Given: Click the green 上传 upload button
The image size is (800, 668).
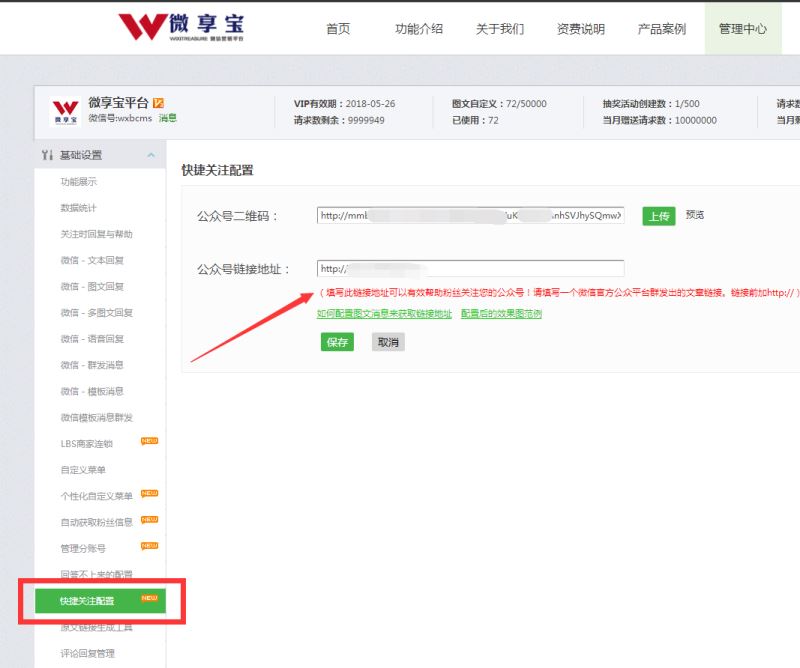Looking at the screenshot, I should 658,215.
